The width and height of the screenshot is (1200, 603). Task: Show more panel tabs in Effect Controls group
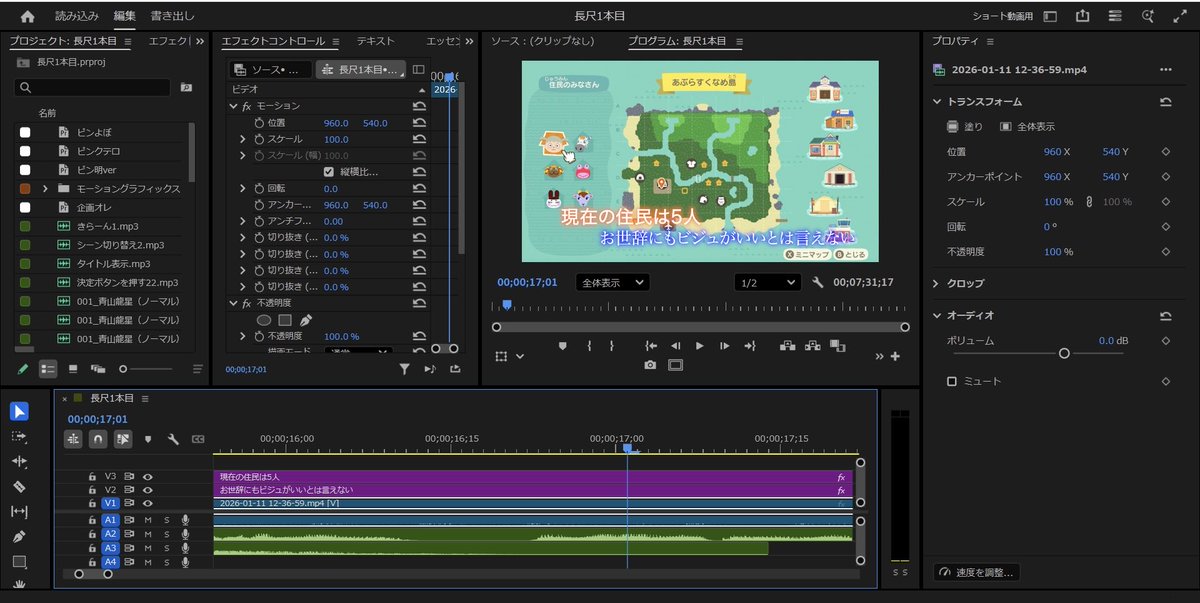(470, 41)
